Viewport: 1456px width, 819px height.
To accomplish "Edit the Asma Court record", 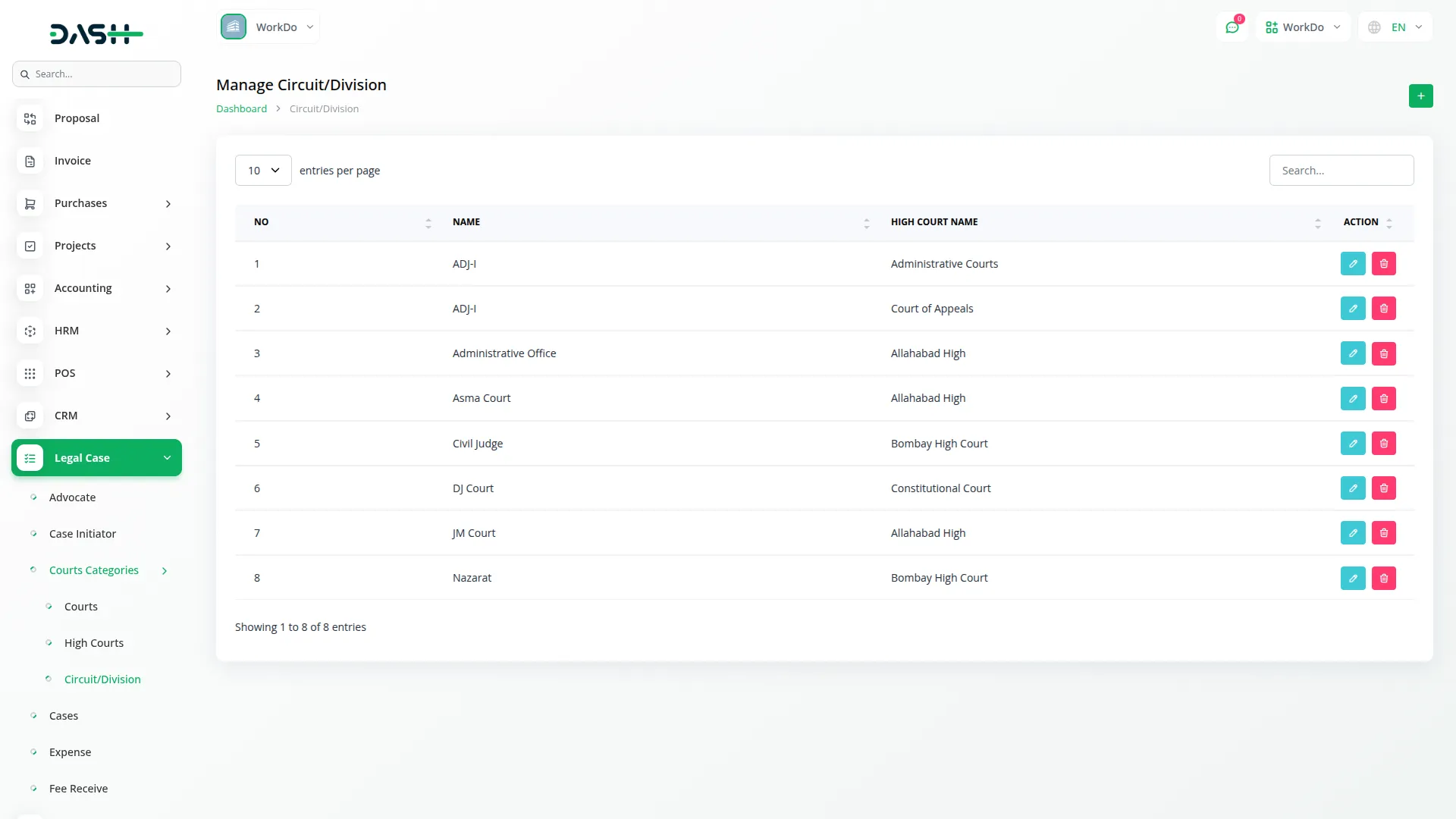I will (x=1353, y=398).
